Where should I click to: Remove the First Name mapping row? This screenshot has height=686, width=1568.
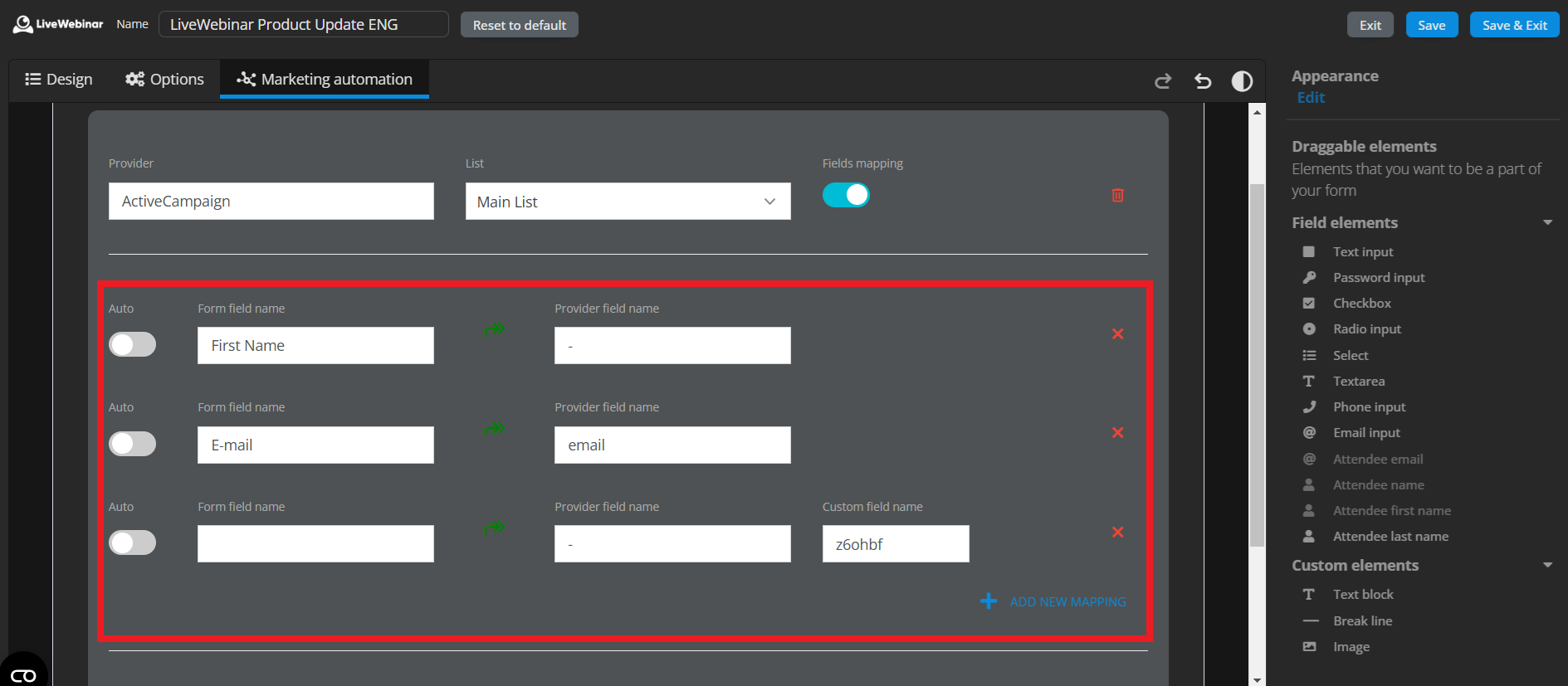[1117, 333]
